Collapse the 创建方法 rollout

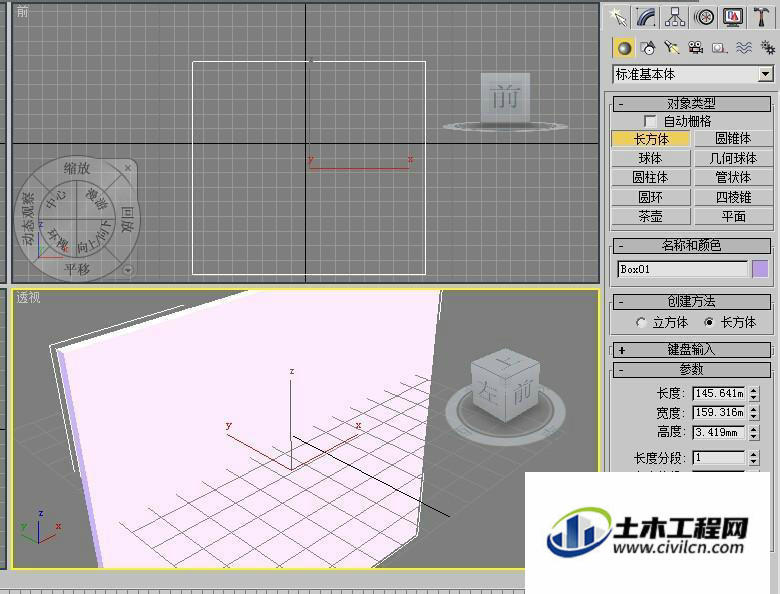(692, 301)
